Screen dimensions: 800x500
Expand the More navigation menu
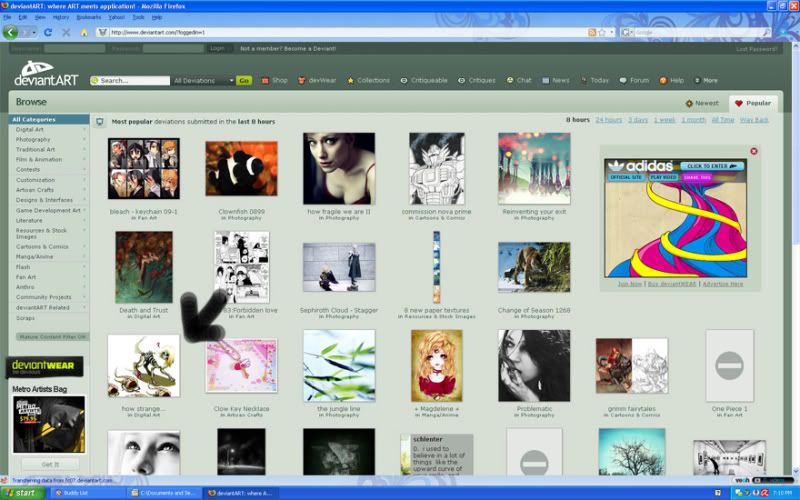[x=706, y=81]
